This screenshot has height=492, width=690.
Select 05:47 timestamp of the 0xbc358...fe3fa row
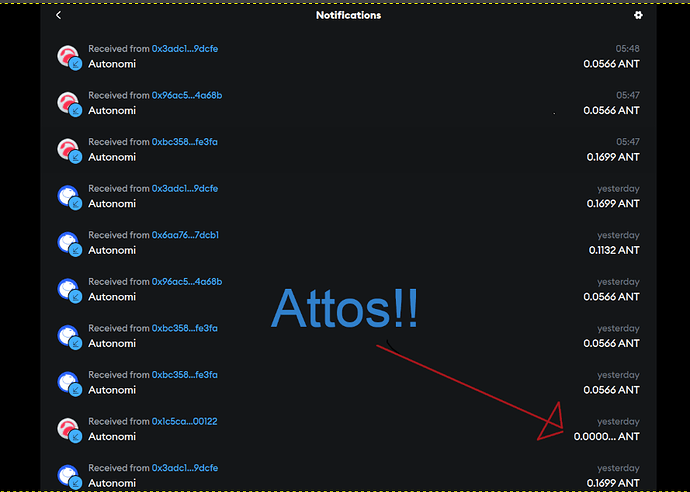click(628, 142)
